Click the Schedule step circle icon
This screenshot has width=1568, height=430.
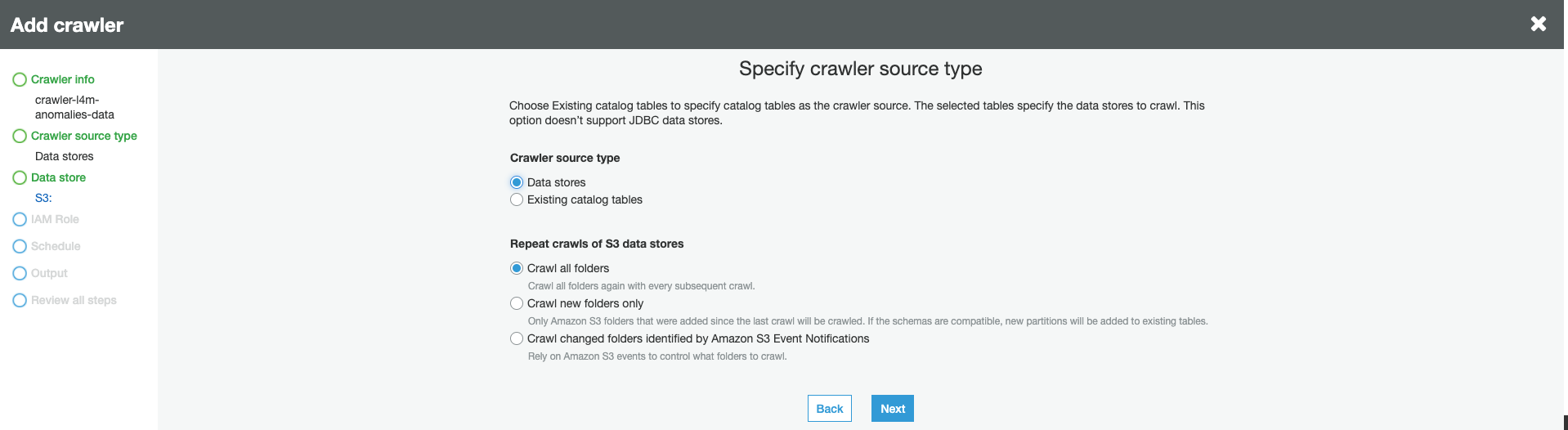pyautogui.click(x=20, y=246)
